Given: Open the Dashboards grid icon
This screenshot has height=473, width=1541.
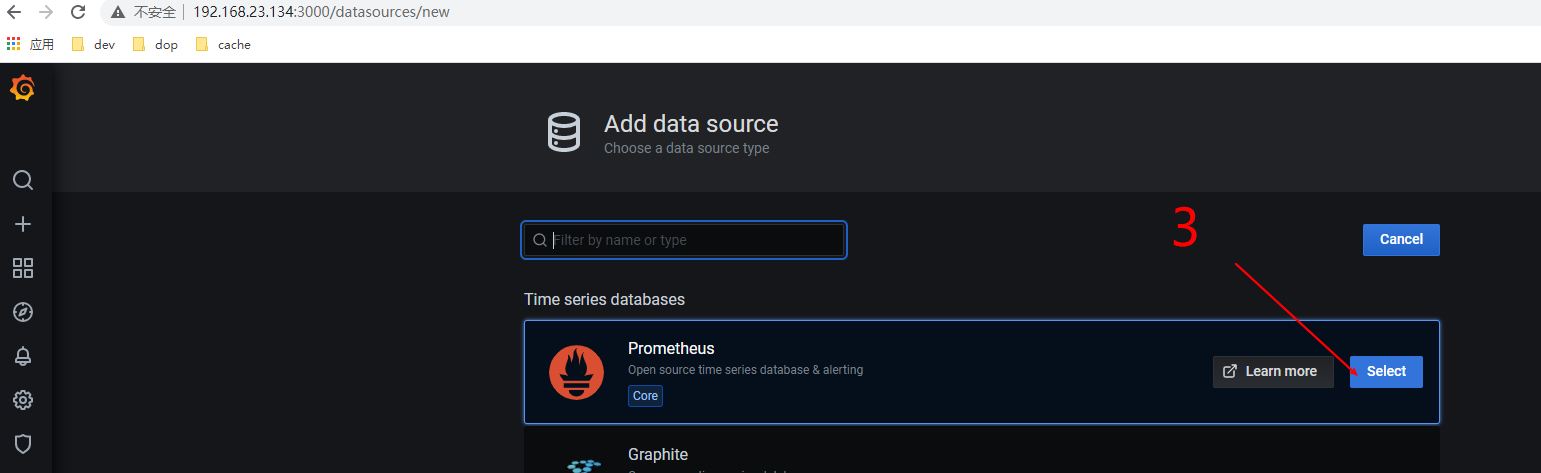Looking at the screenshot, I should pyautogui.click(x=23, y=268).
